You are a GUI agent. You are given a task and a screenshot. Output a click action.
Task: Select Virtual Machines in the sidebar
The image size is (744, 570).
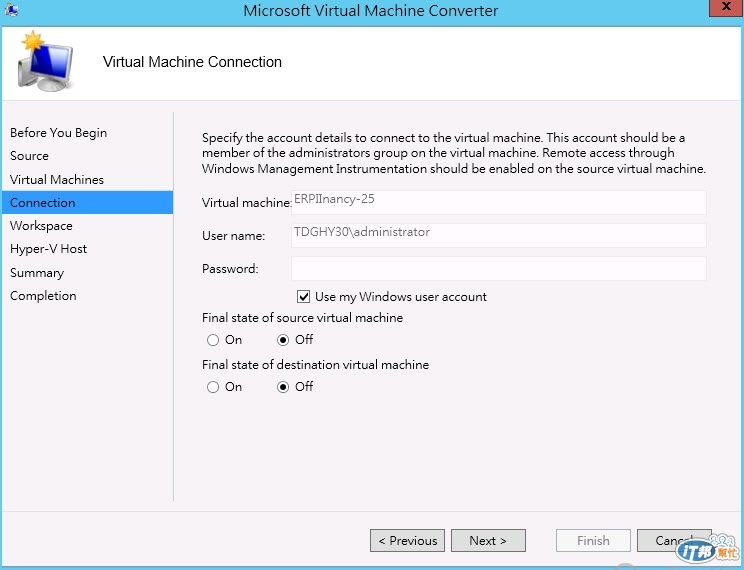point(56,179)
